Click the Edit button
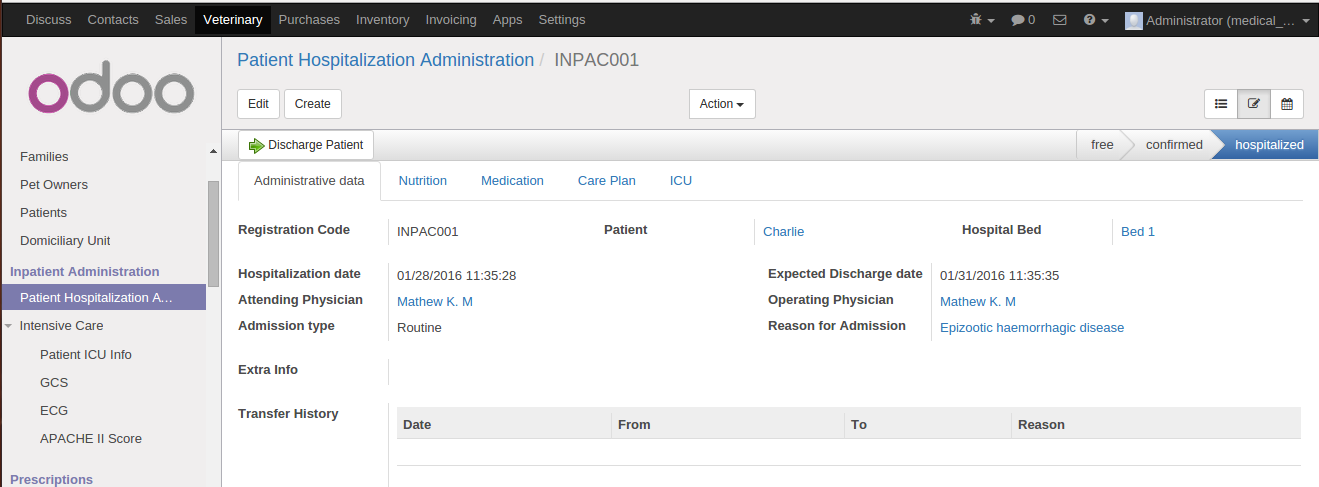 pyautogui.click(x=258, y=104)
